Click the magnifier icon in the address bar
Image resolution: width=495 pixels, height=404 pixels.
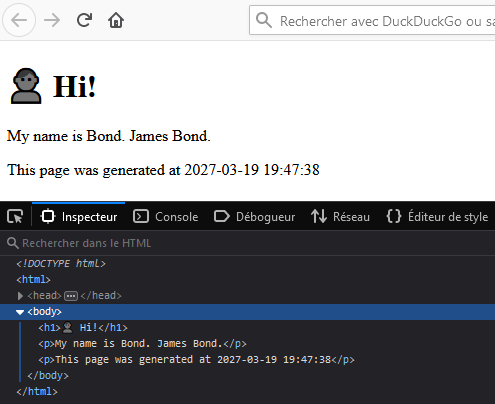(x=264, y=20)
